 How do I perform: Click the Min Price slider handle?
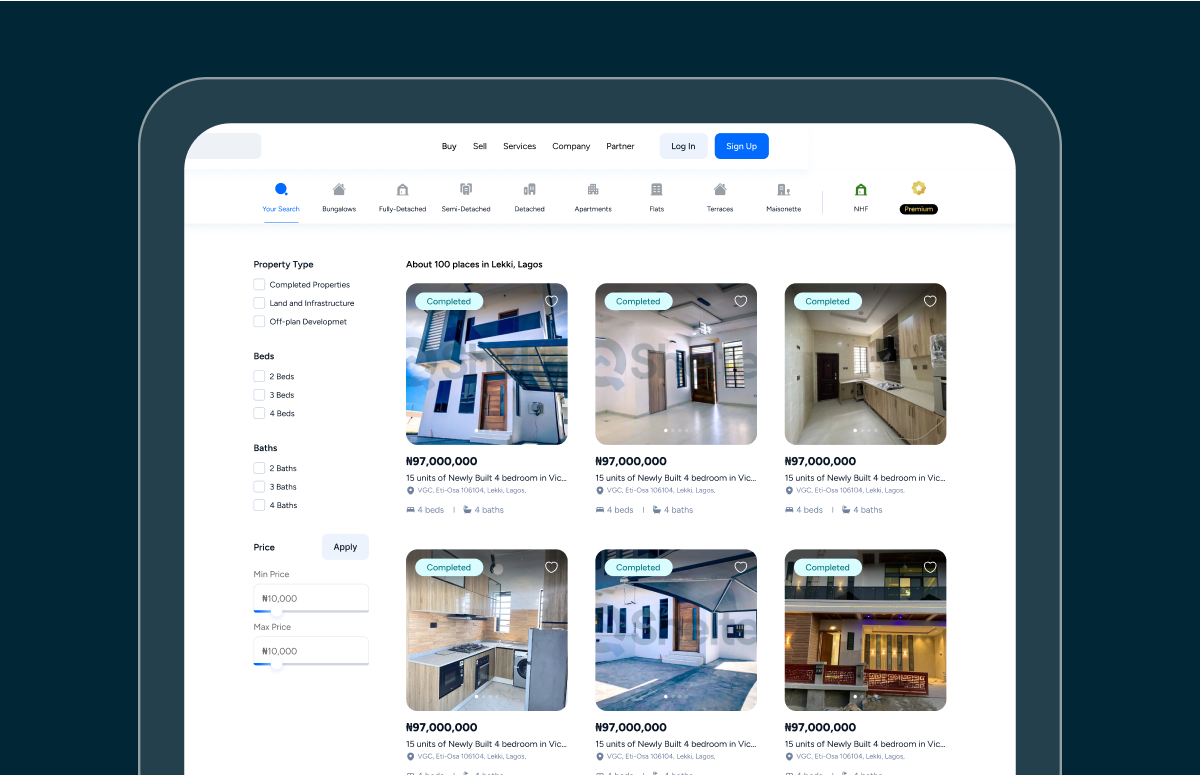[276, 611]
